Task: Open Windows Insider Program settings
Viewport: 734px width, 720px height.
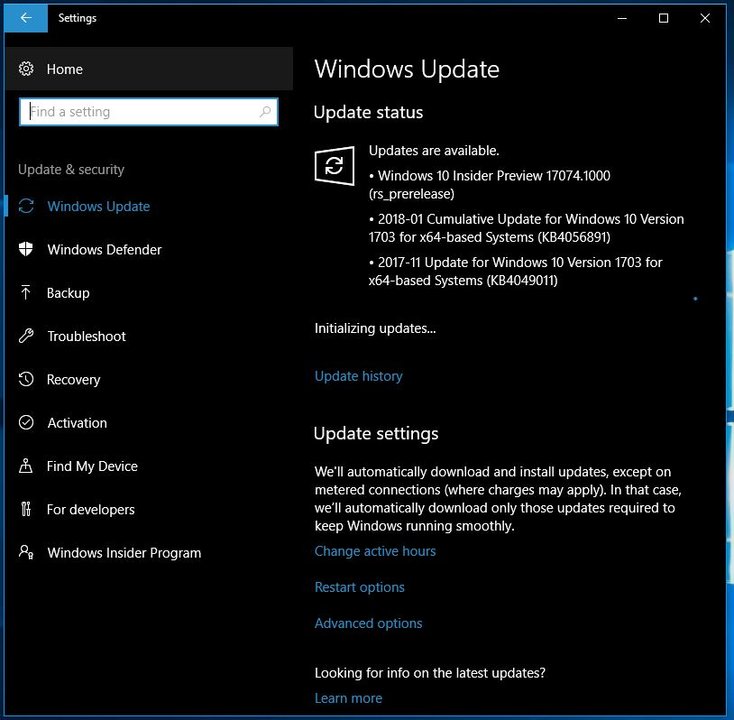Action: (x=149, y=552)
